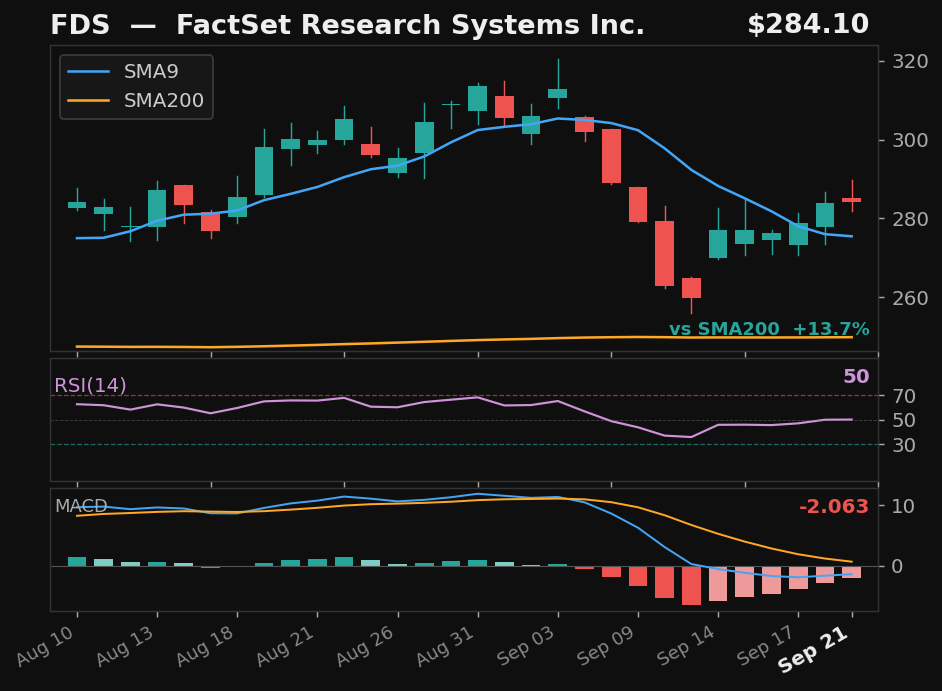The width and height of the screenshot is (942, 691).
Task: Click the 320 price axis label
Action: point(910,61)
